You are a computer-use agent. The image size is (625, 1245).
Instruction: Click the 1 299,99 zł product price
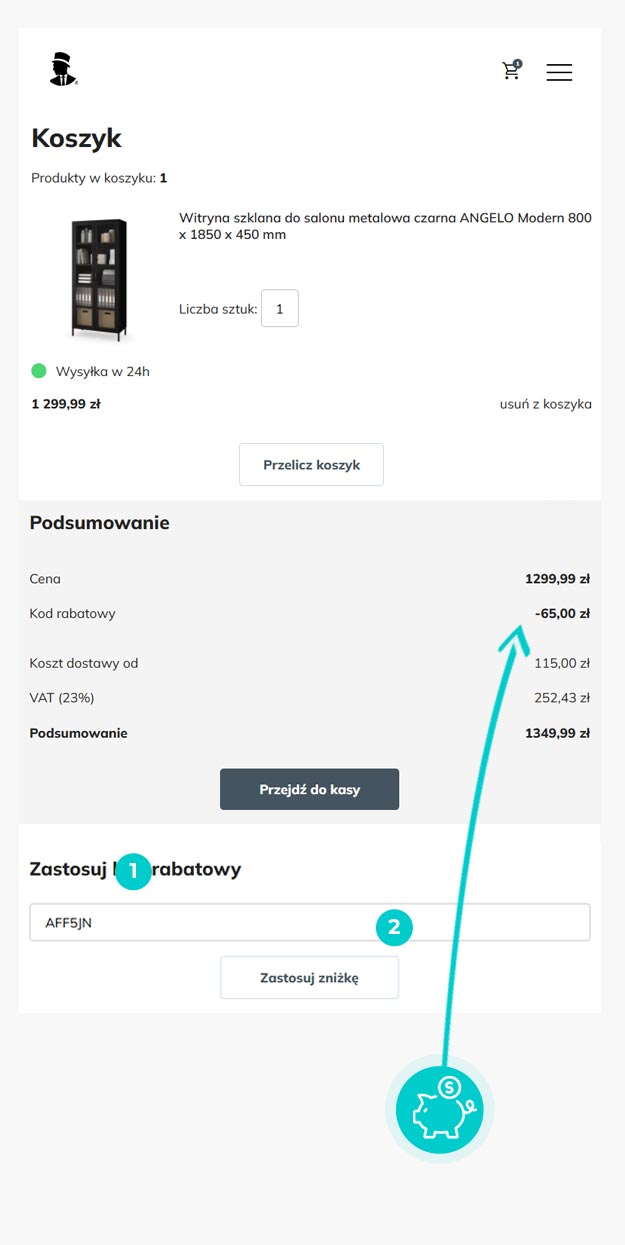coord(66,404)
